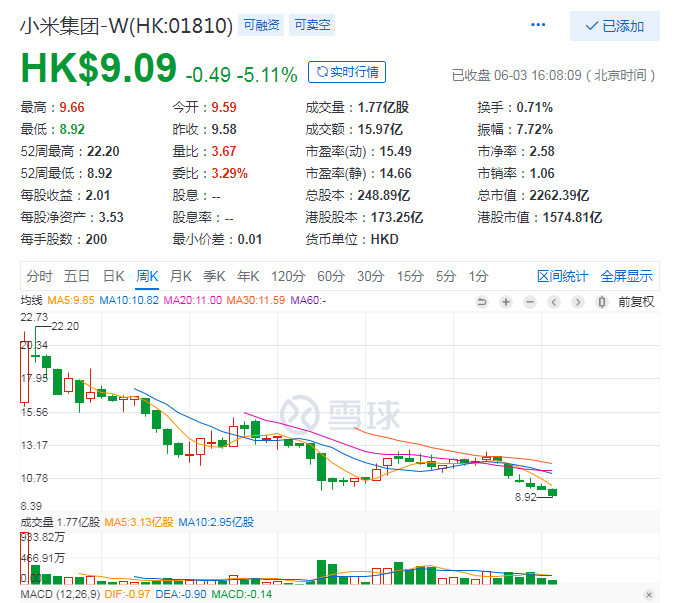The height and width of the screenshot is (603, 686).
Task: Click the current price HK$9.09
Action: click(x=98, y=68)
